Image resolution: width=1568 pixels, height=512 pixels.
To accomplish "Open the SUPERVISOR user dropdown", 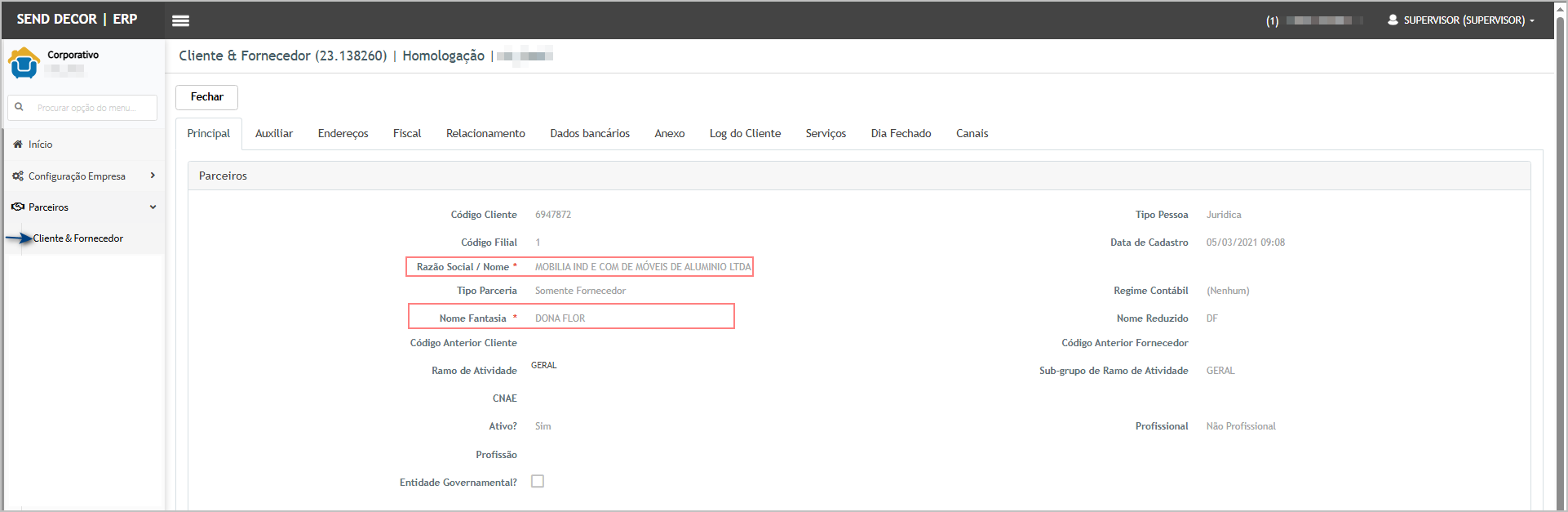I will pyautogui.click(x=1461, y=20).
